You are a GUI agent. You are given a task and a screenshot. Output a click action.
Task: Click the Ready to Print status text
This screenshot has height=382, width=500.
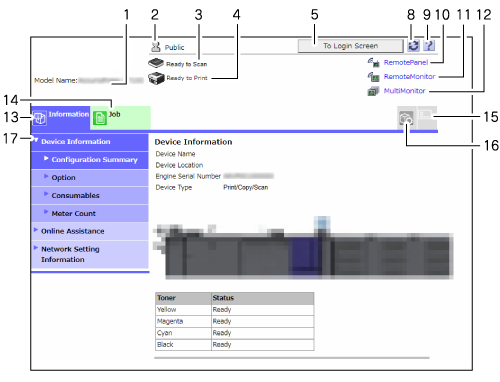187,78
